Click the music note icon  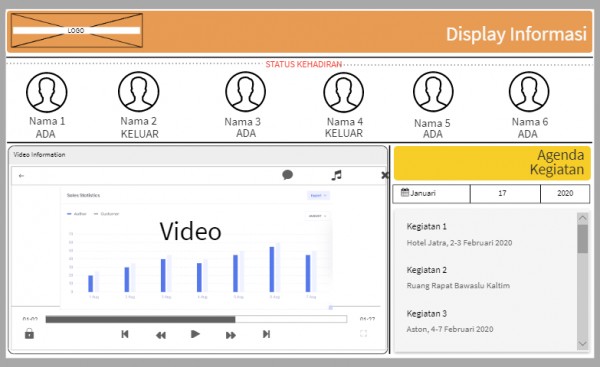click(336, 175)
